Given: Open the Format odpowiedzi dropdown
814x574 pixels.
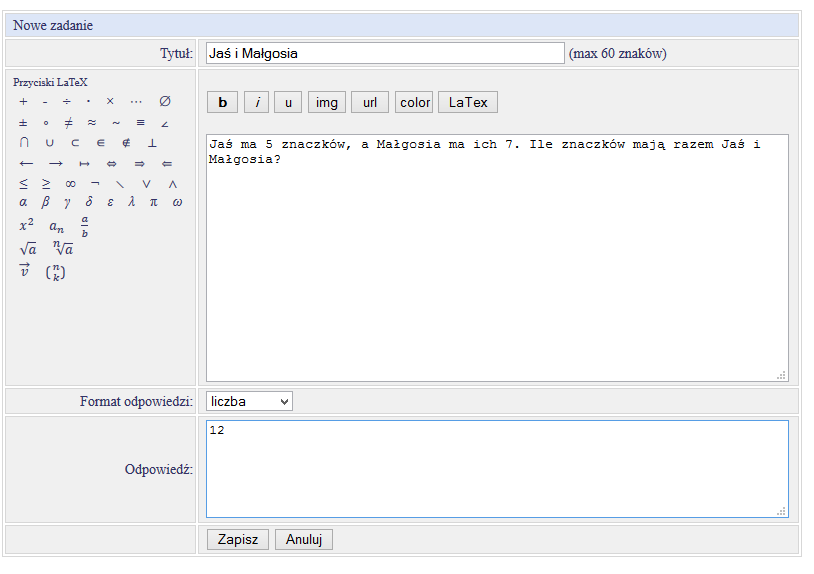Looking at the screenshot, I should pyautogui.click(x=249, y=401).
